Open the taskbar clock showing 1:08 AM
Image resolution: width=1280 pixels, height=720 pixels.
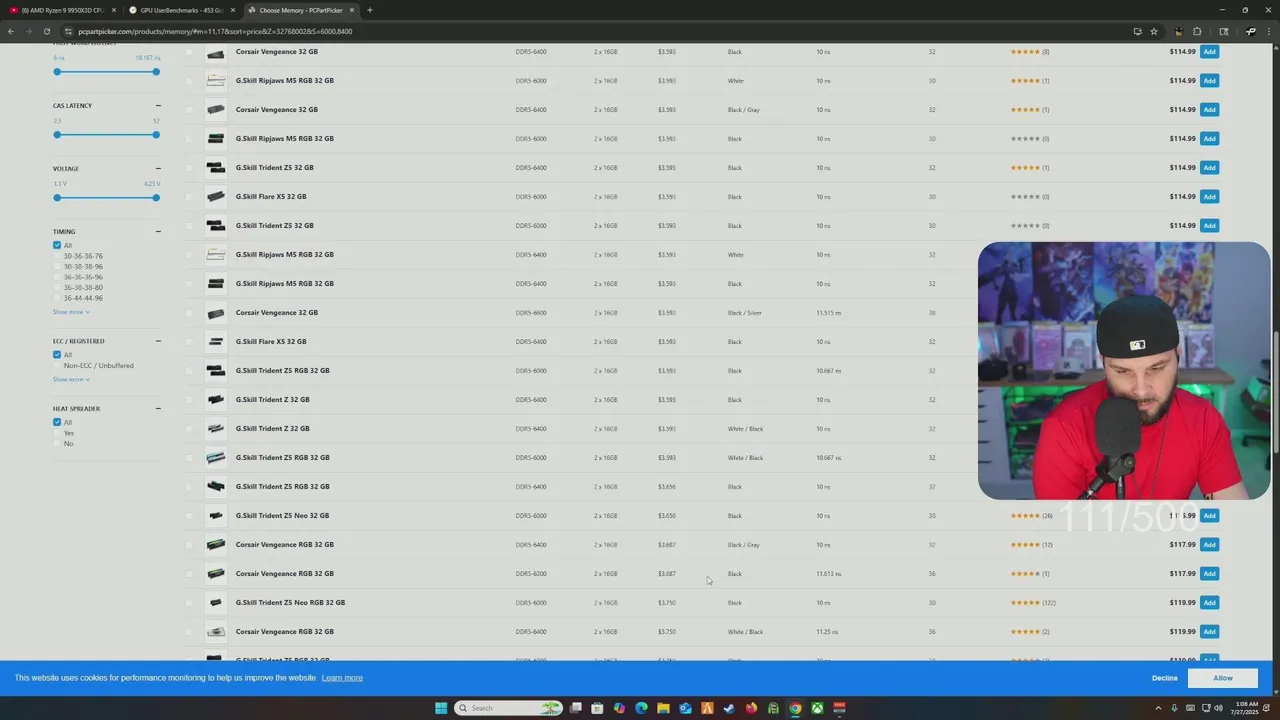tap(1245, 708)
